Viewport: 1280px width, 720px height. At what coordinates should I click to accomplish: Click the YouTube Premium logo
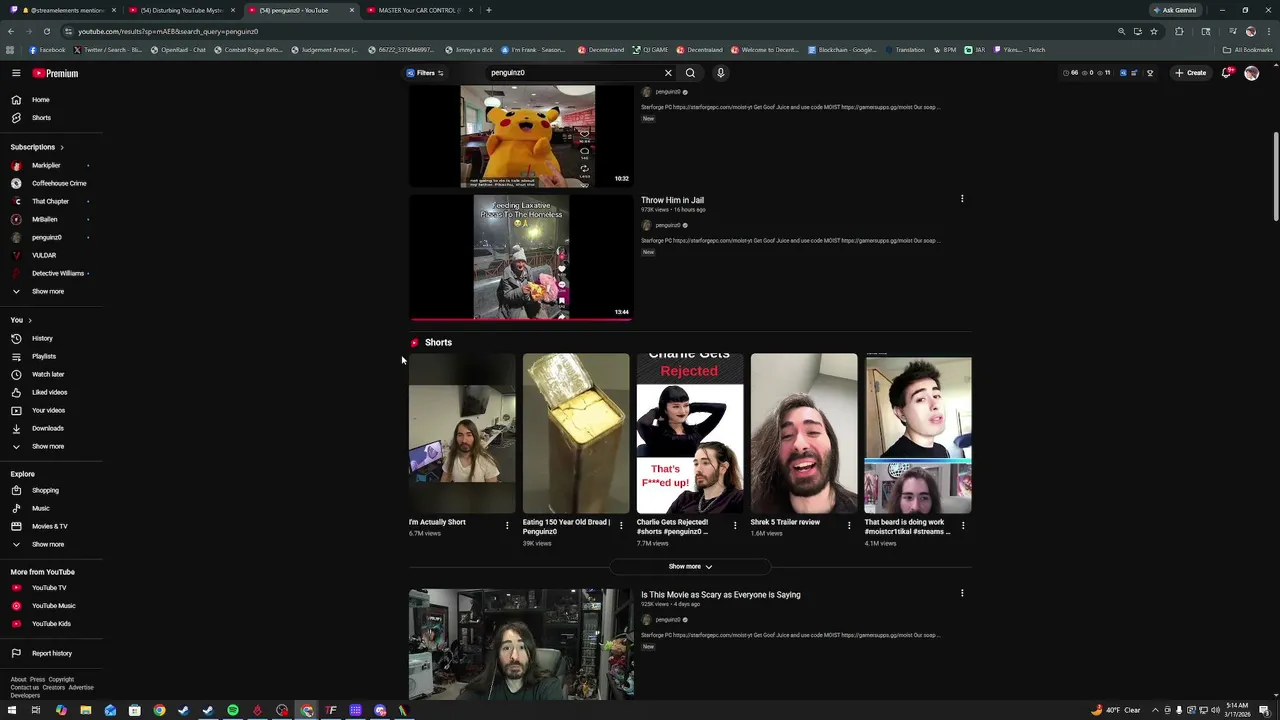coord(55,73)
